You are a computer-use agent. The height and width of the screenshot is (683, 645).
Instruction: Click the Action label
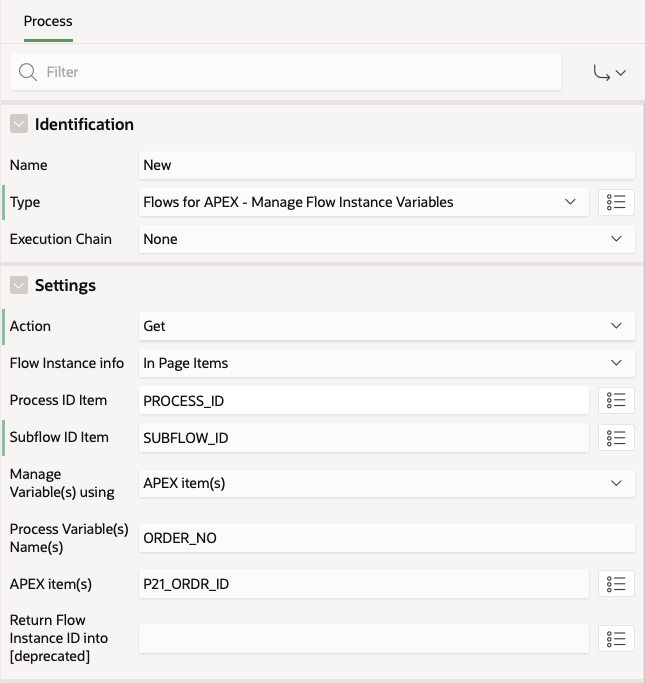[x=30, y=326]
